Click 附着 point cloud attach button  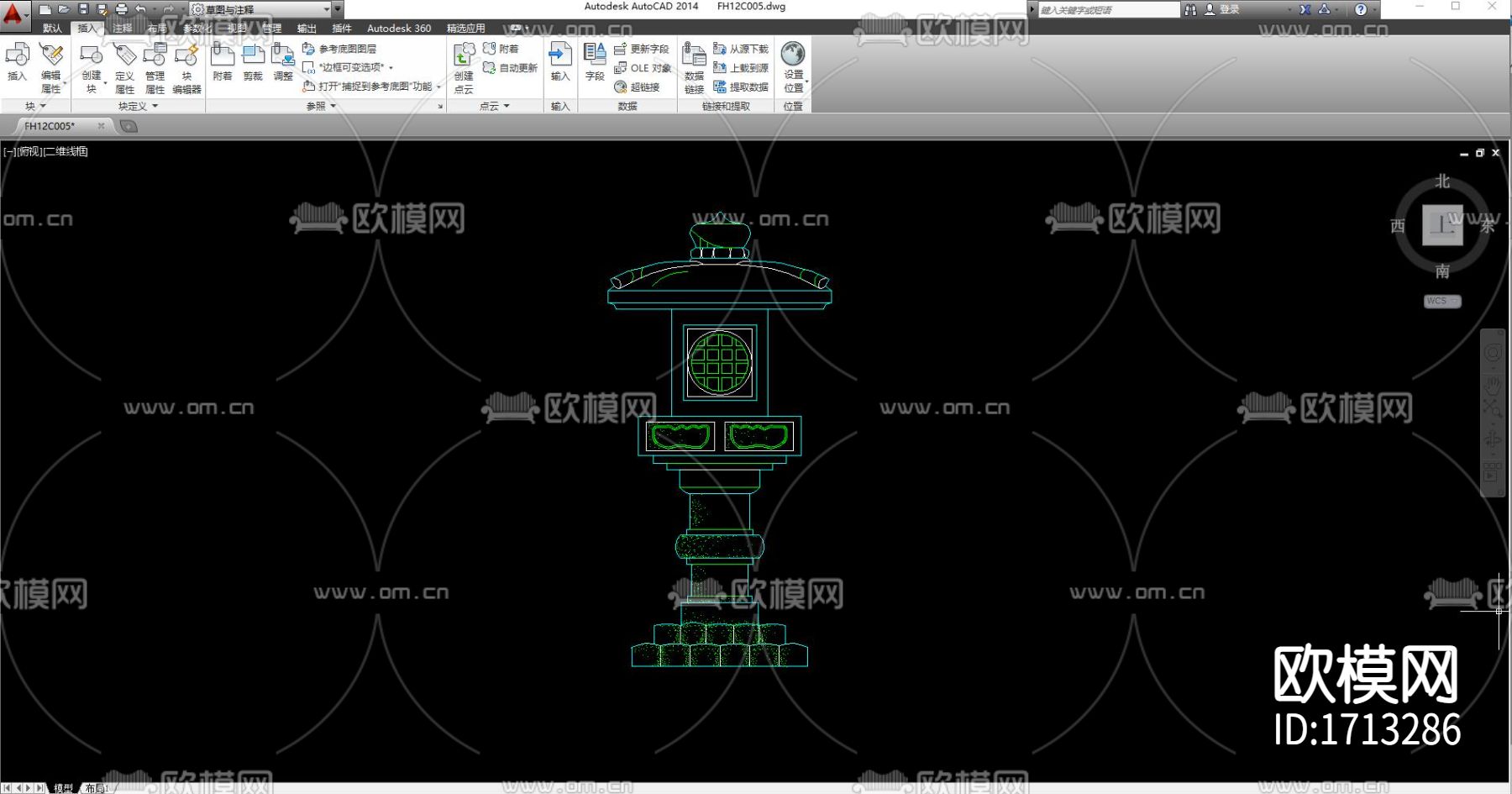pos(501,49)
